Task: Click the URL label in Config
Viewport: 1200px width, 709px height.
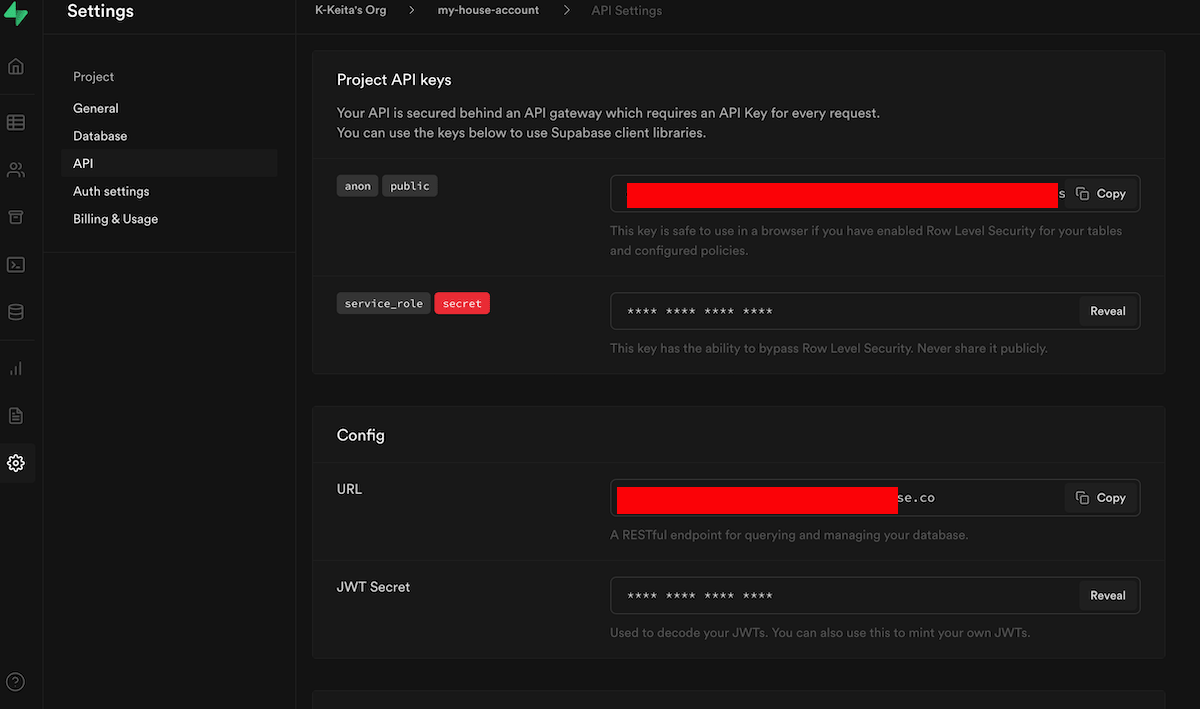Action: coord(349,489)
